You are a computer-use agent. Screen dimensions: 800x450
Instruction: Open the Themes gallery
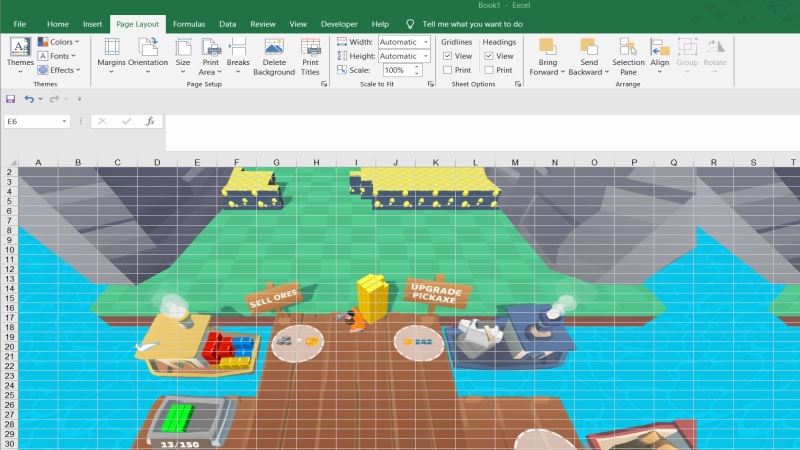(x=20, y=55)
